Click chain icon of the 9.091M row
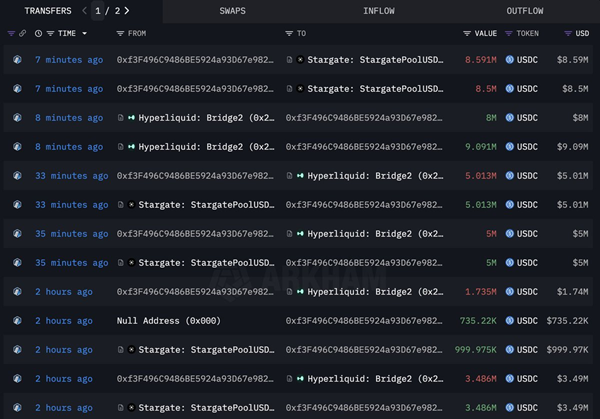The height and width of the screenshot is (419, 600). (17, 147)
